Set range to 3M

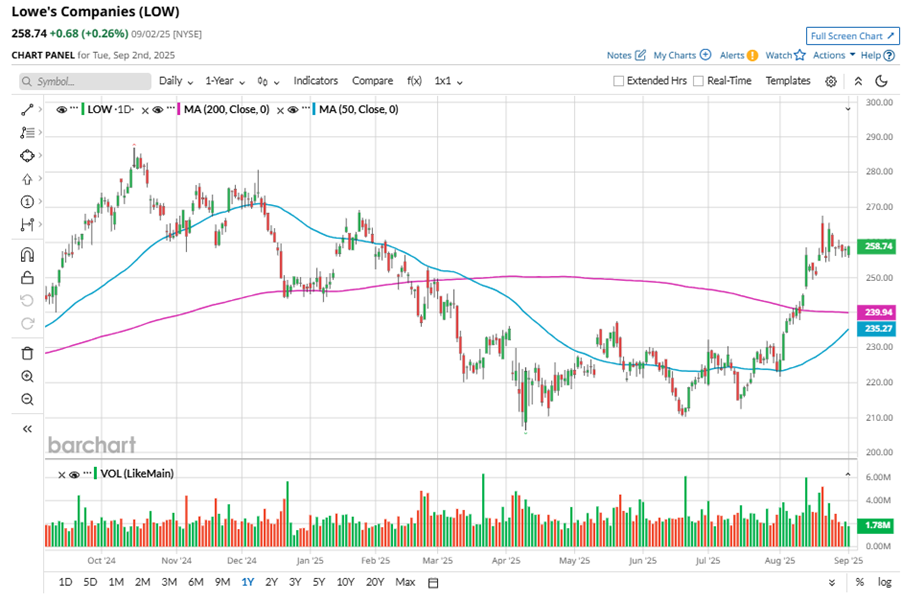169,582
